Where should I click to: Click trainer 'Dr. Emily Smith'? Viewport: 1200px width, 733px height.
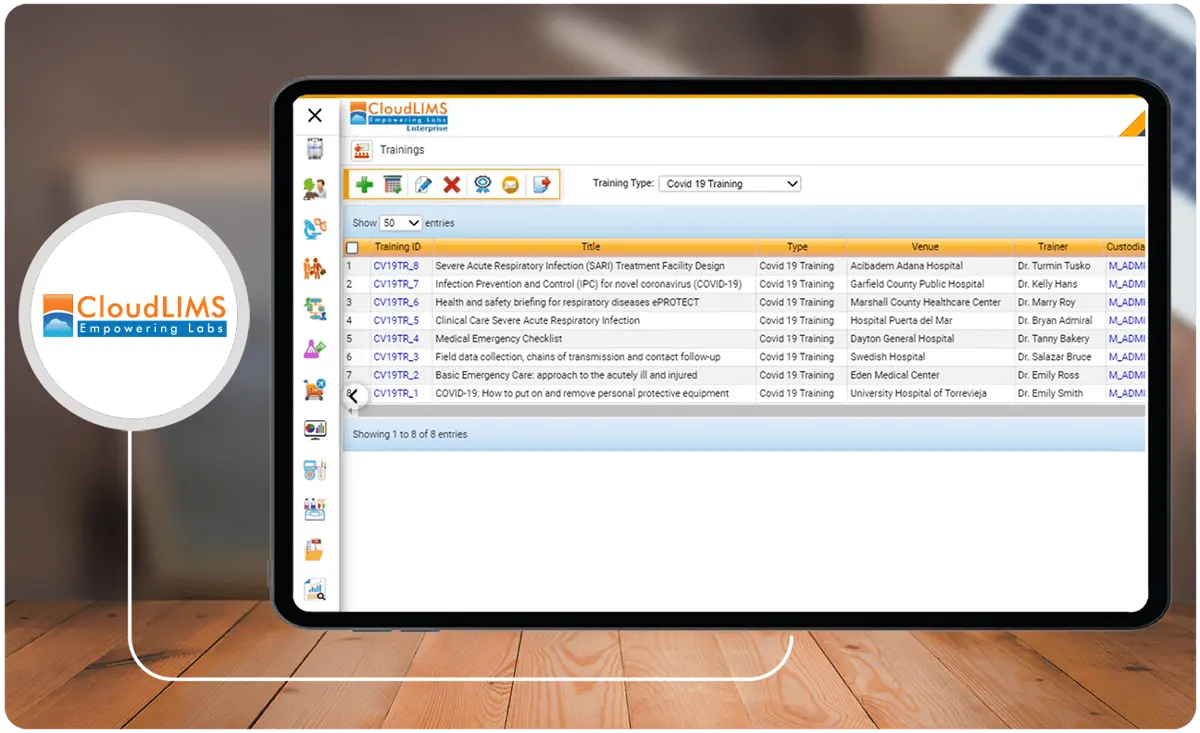1050,393
